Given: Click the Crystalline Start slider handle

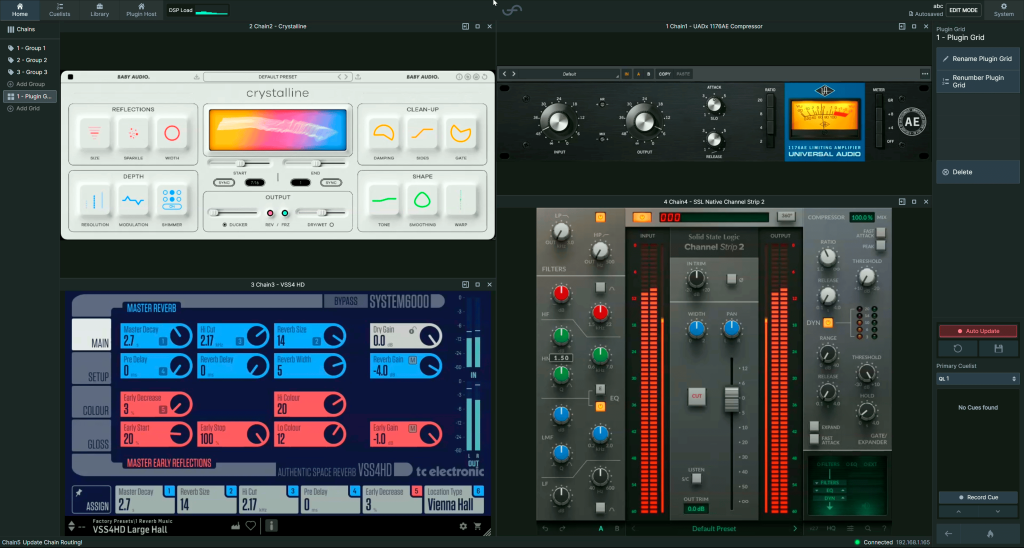Looking at the screenshot, I should (x=240, y=163).
